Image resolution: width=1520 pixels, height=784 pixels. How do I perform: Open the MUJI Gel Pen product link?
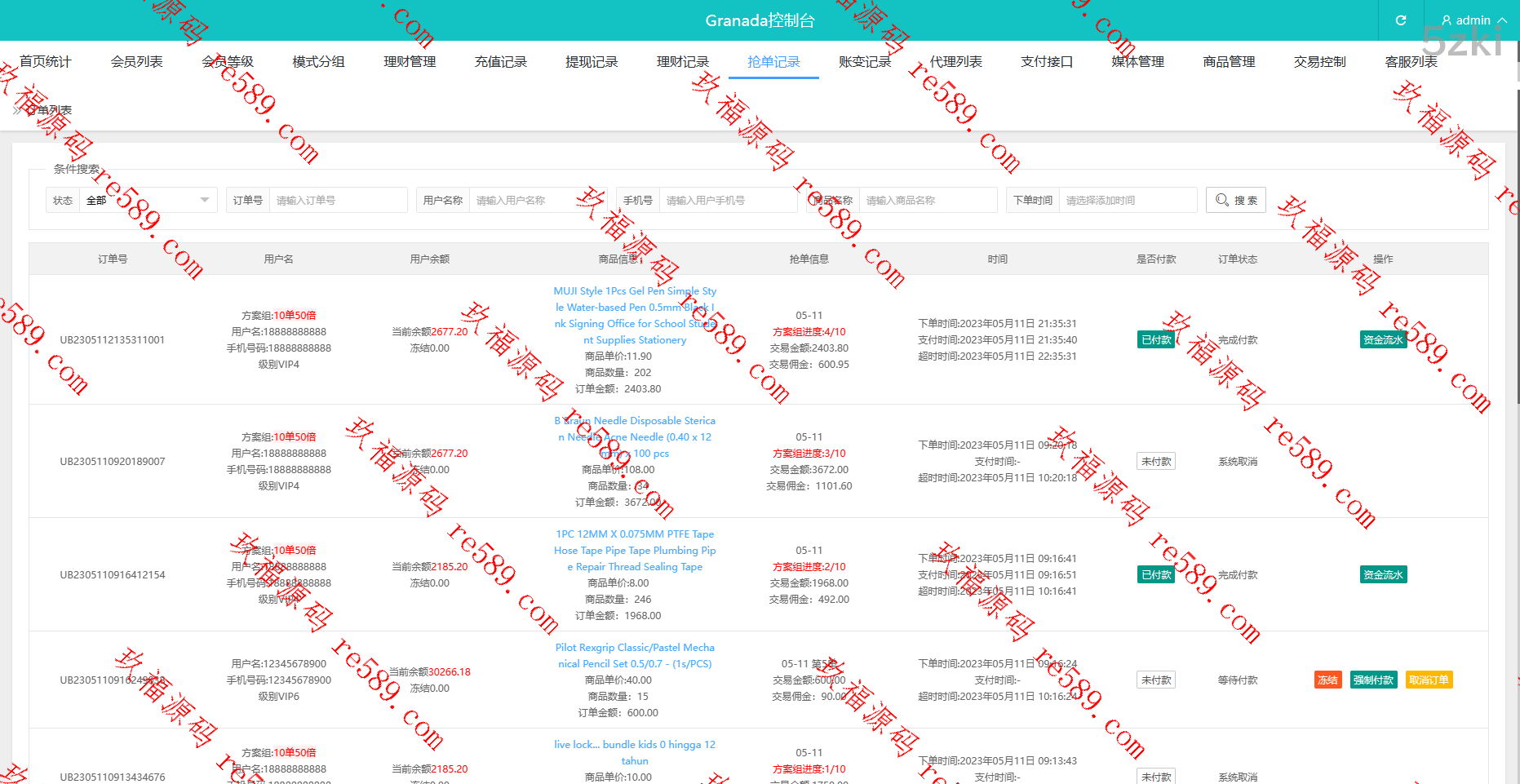pos(635,316)
